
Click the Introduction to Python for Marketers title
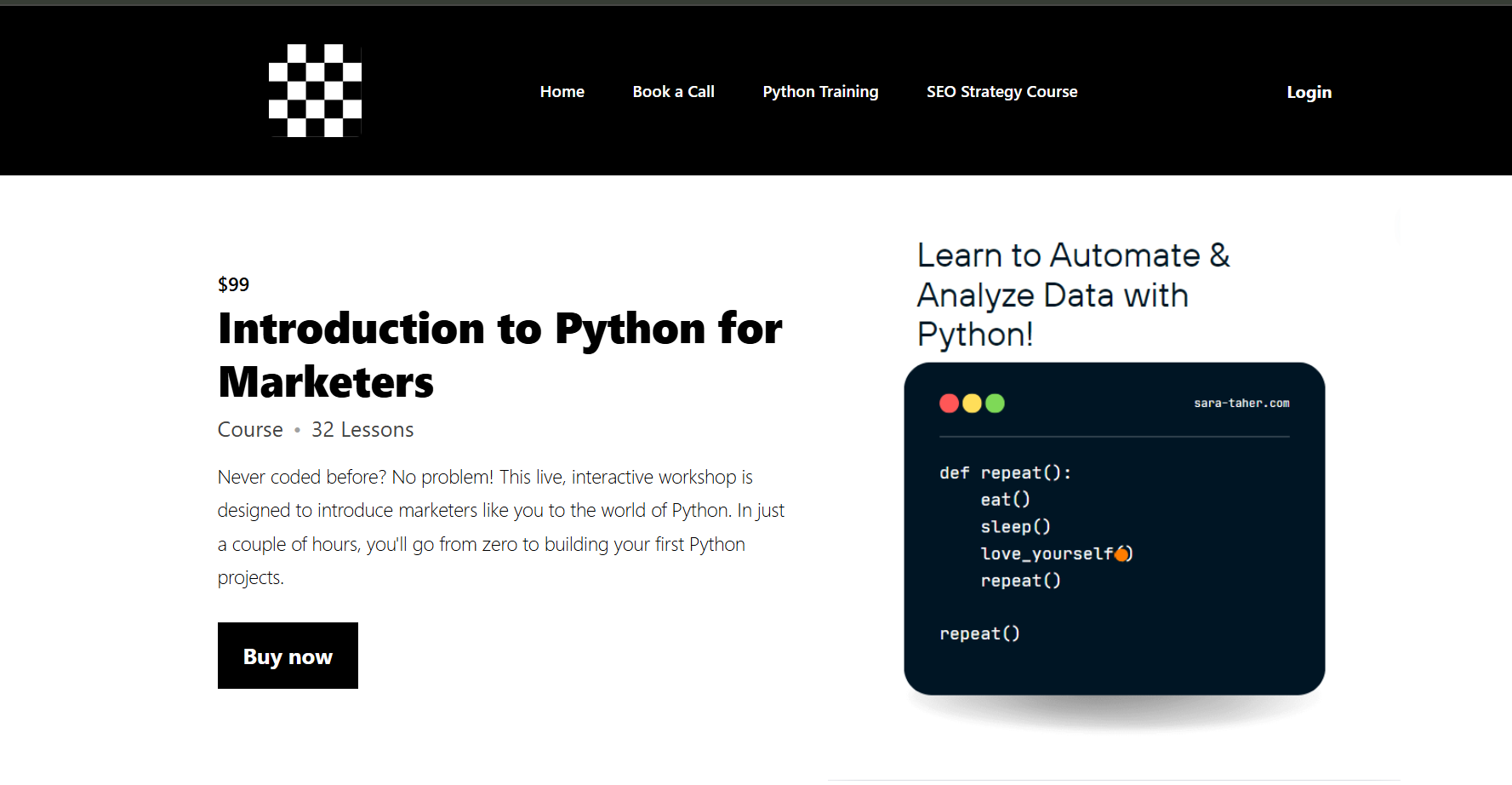[x=499, y=354]
